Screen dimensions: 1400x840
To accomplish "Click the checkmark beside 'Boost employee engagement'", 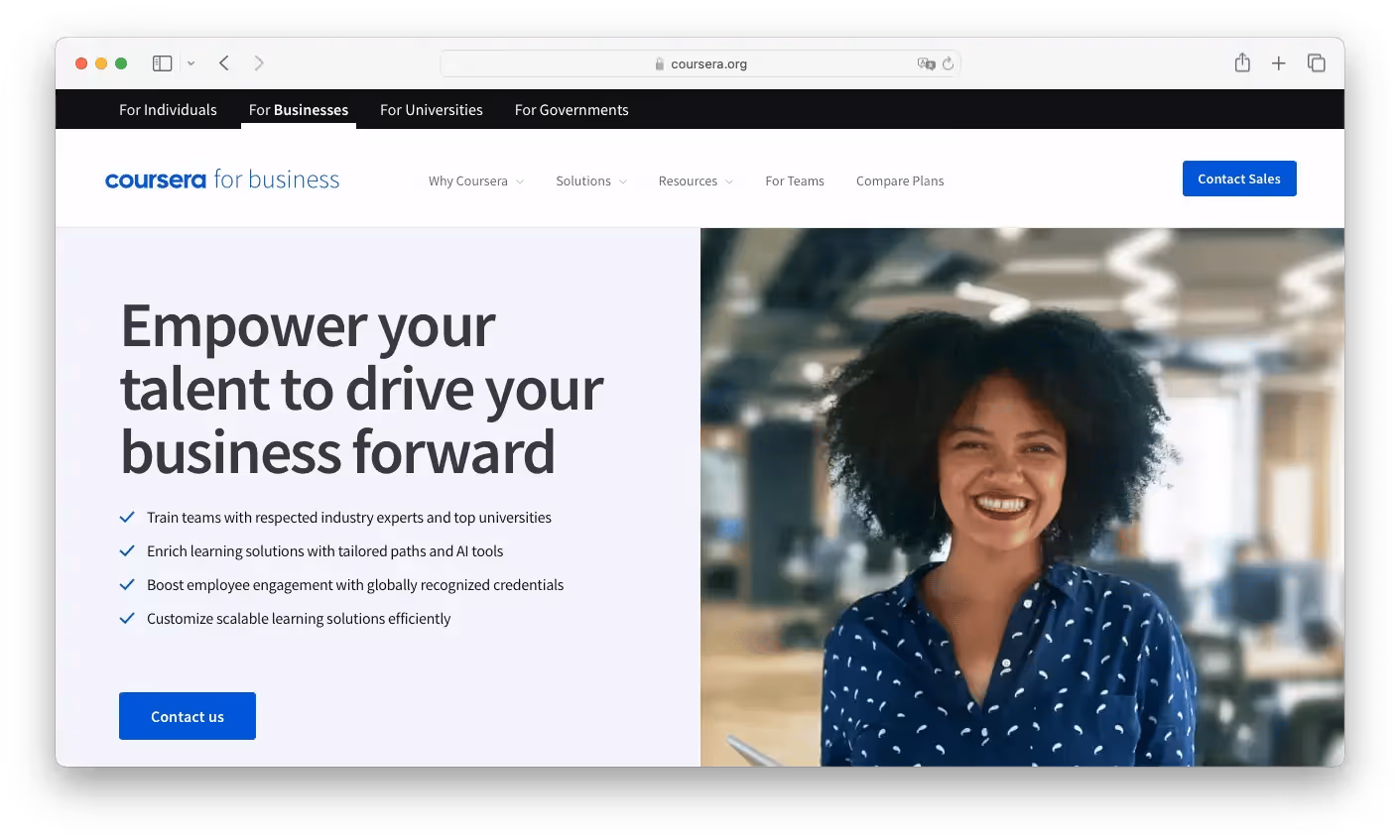I will coord(127,584).
